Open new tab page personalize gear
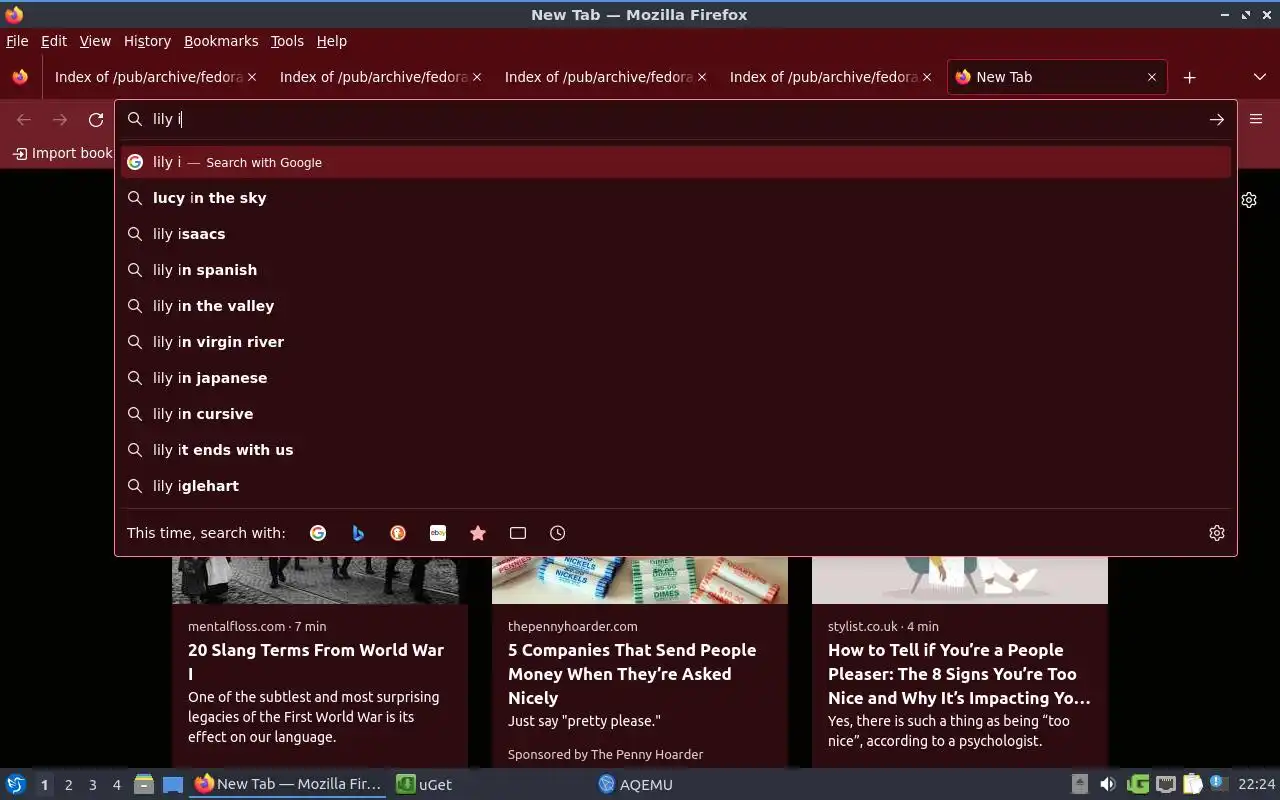Screen dimensions: 1280x800 tap(1249, 200)
